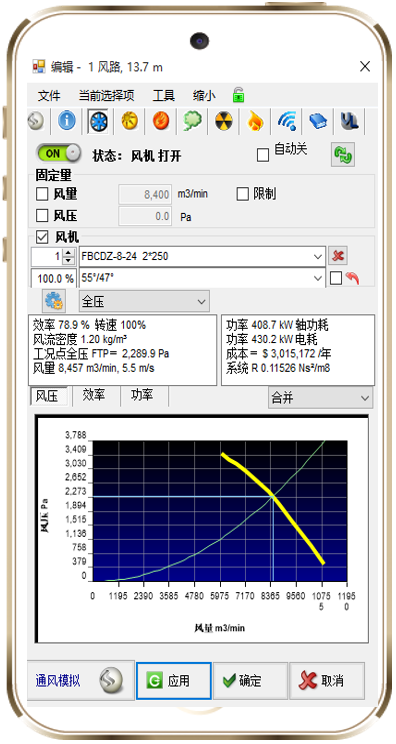Image resolution: width=396 pixels, height=744 pixels.
Task: Check the 风量 fixed quantity checkbox
Action: click(42, 194)
